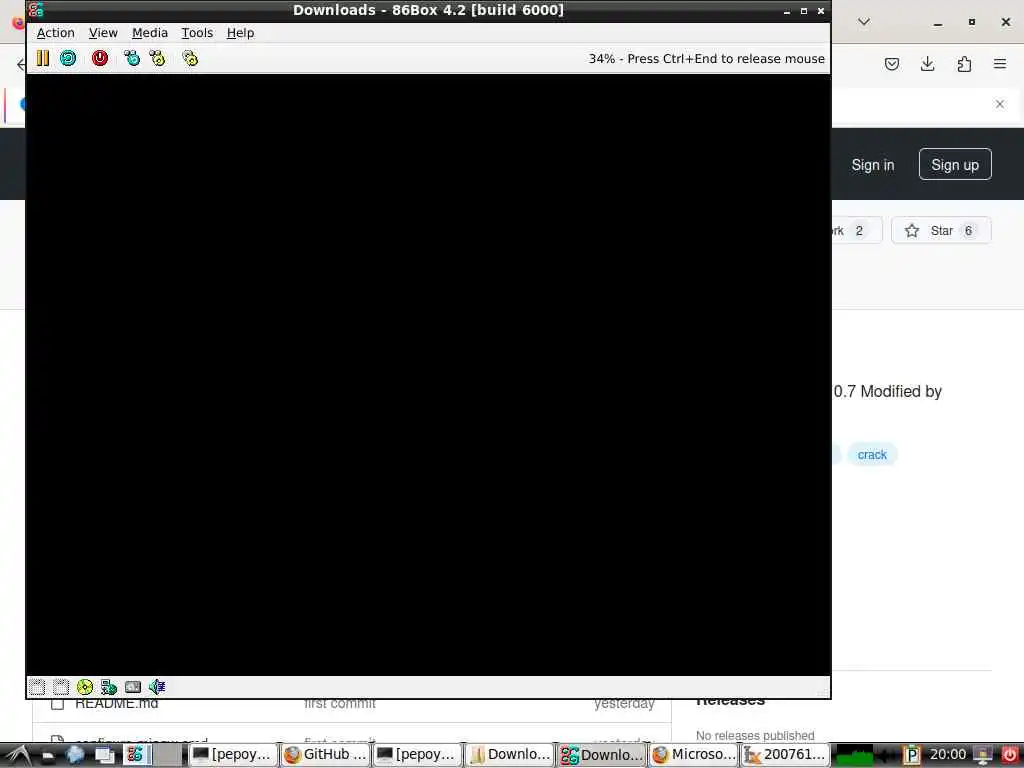
Task: Click the taskbar show-desktop windows icon
Action: point(104,756)
